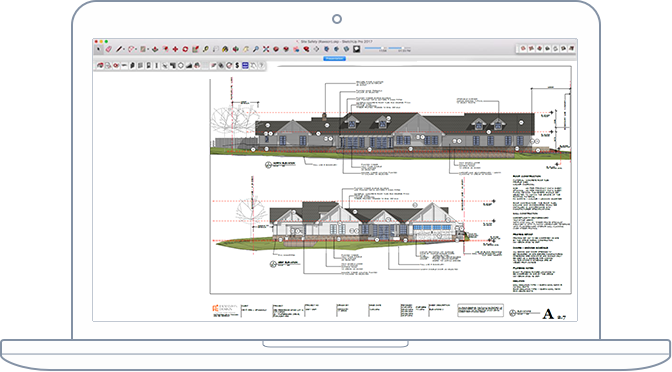
Task: Open the Arc tool dropdown arrow
Action: [136, 49]
